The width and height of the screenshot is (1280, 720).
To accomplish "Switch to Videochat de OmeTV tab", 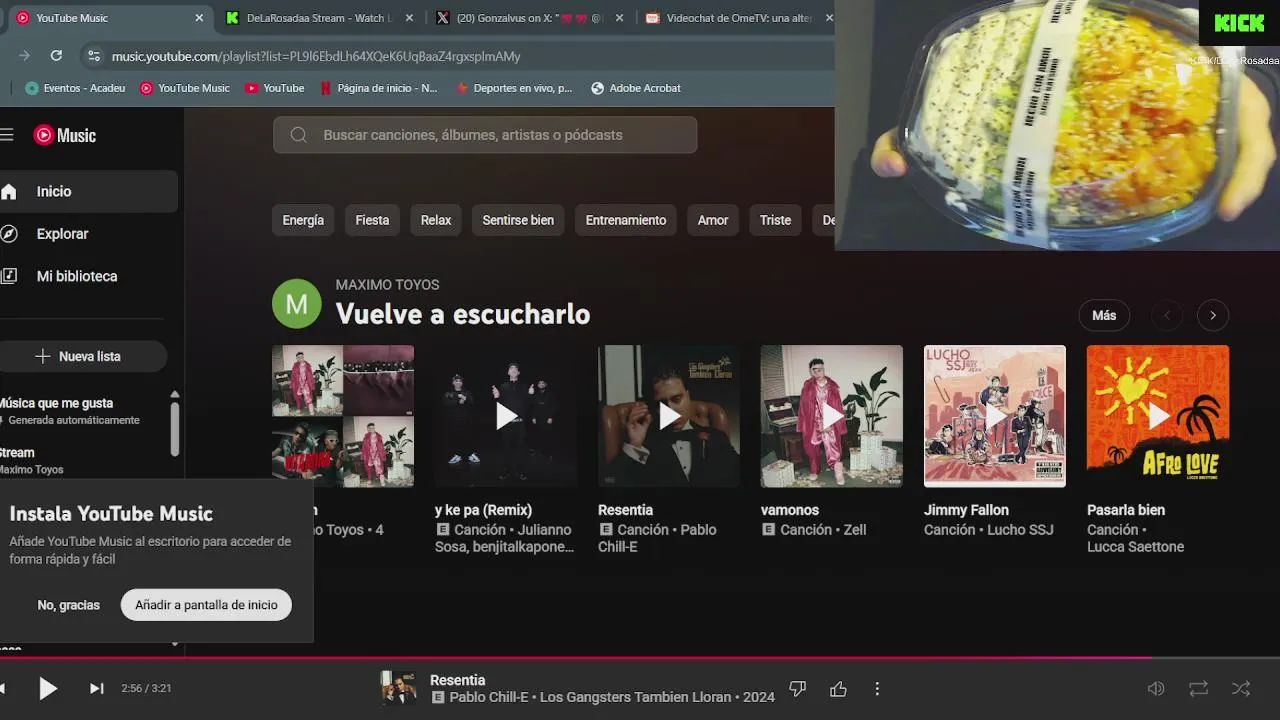I will (735, 18).
